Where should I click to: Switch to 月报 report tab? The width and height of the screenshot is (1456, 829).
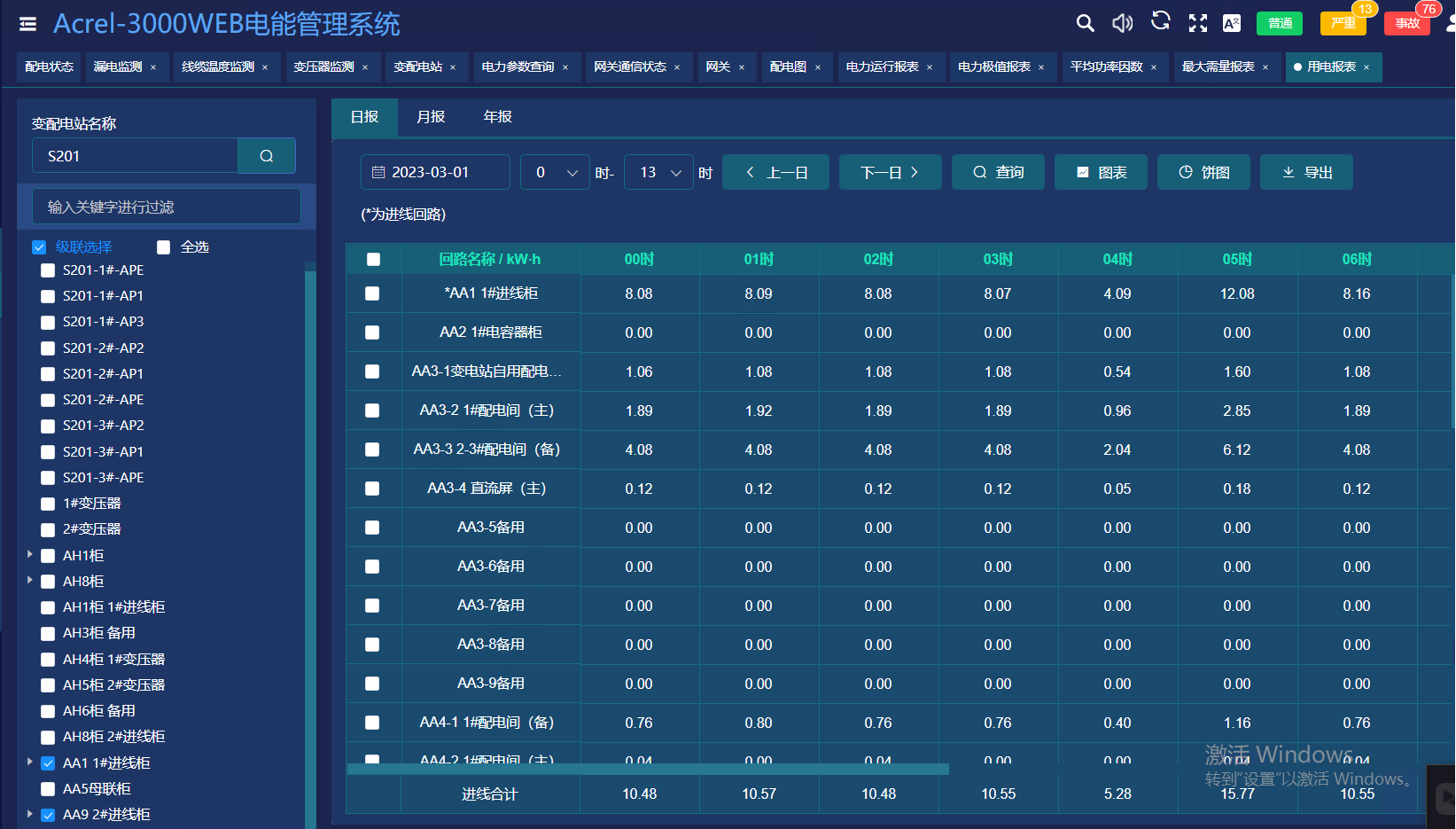431,117
